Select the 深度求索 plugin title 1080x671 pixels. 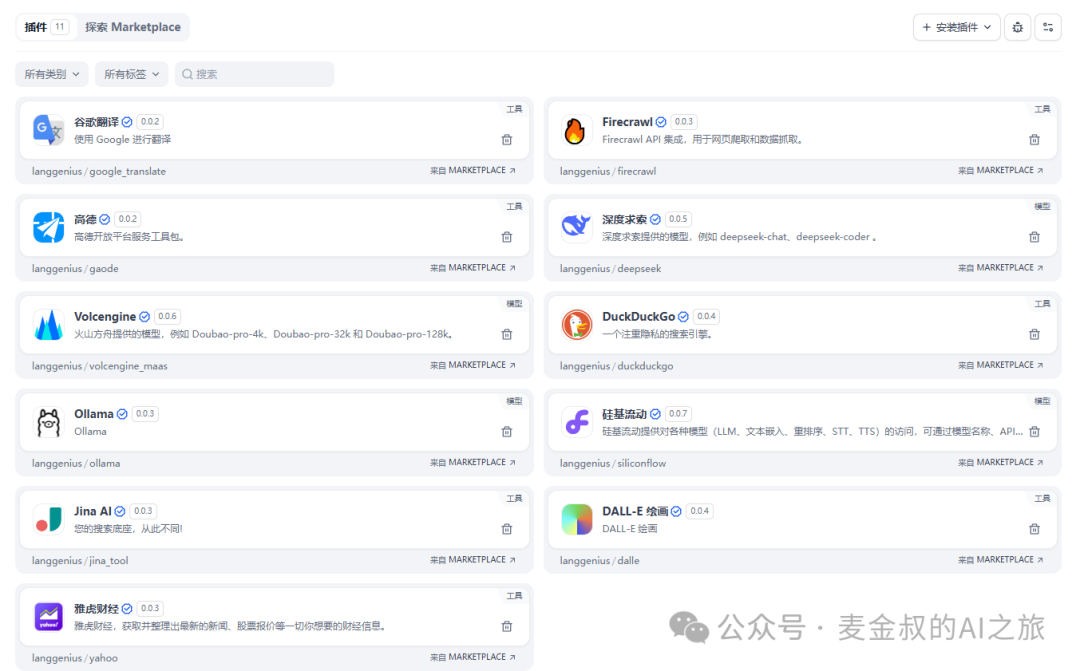(624, 219)
